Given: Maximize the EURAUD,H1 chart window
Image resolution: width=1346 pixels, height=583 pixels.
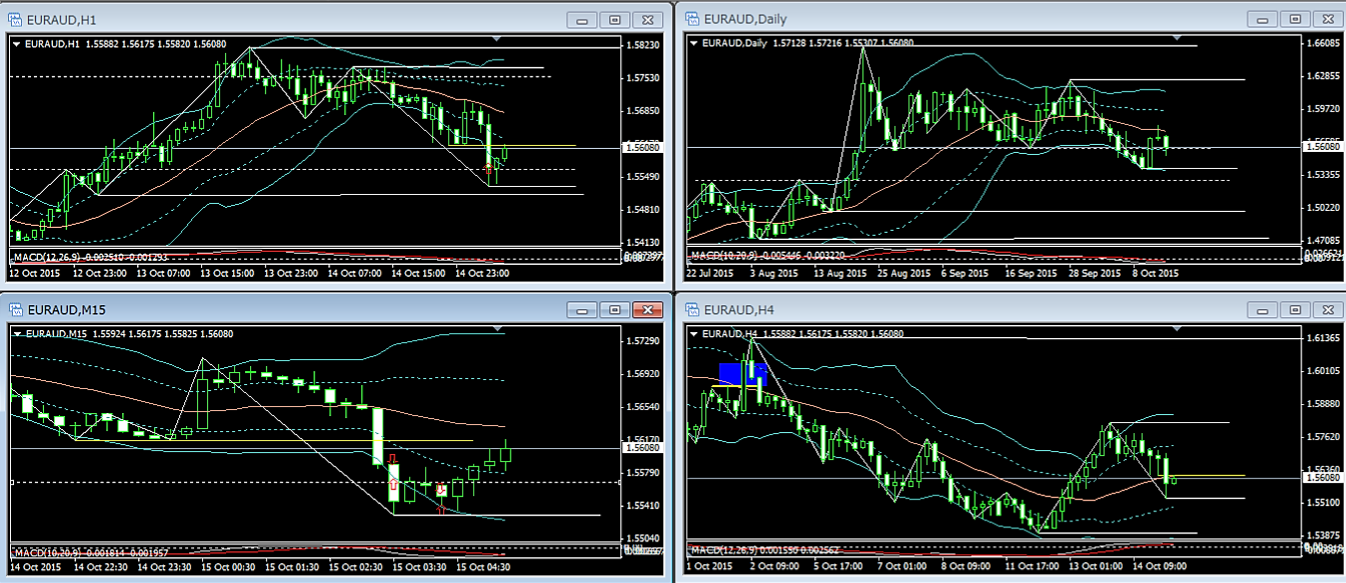Looking at the screenshot, I should point(615,19).
